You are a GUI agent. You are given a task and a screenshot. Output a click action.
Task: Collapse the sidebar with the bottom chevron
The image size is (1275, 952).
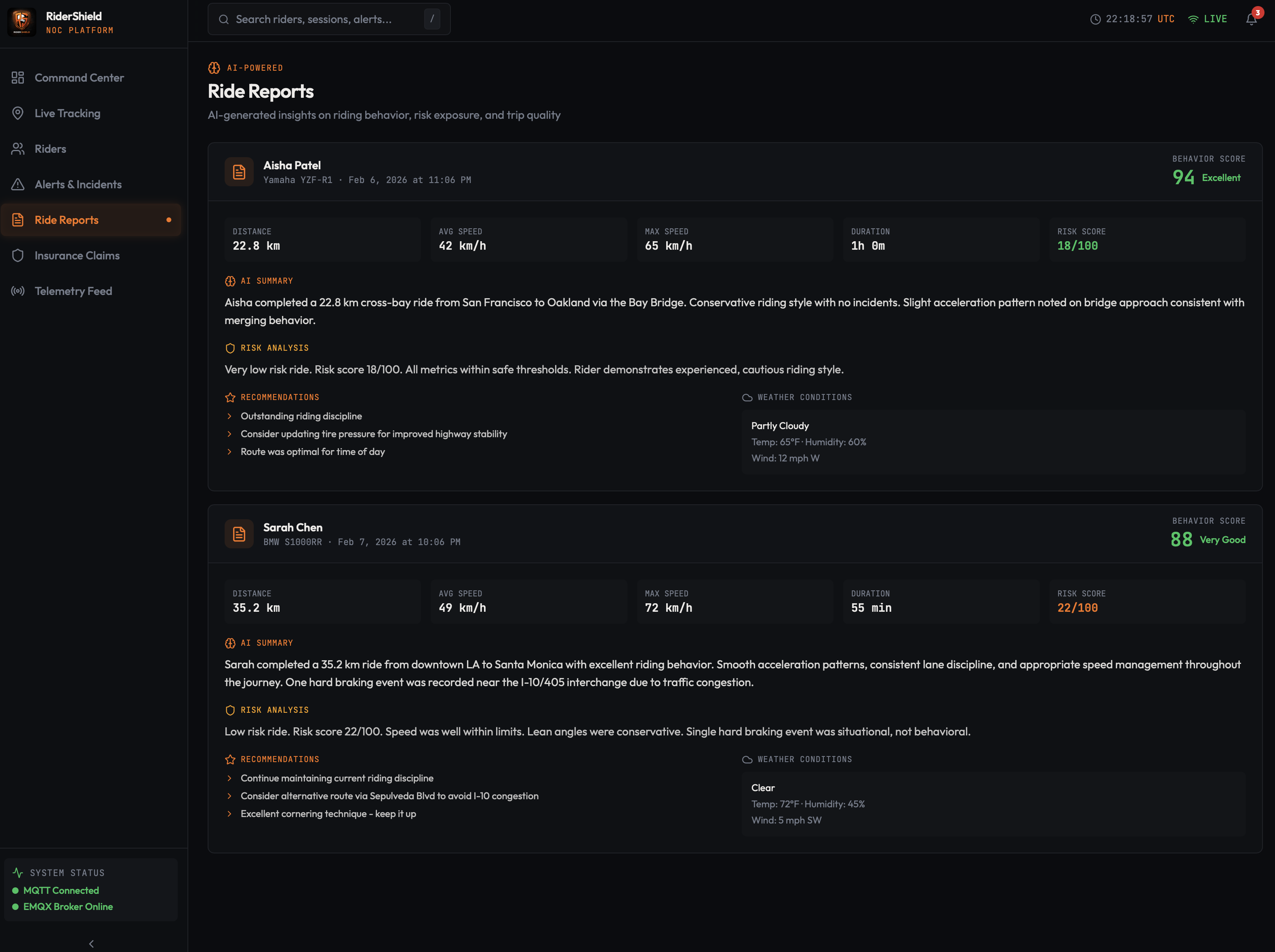tap(91, 944)
